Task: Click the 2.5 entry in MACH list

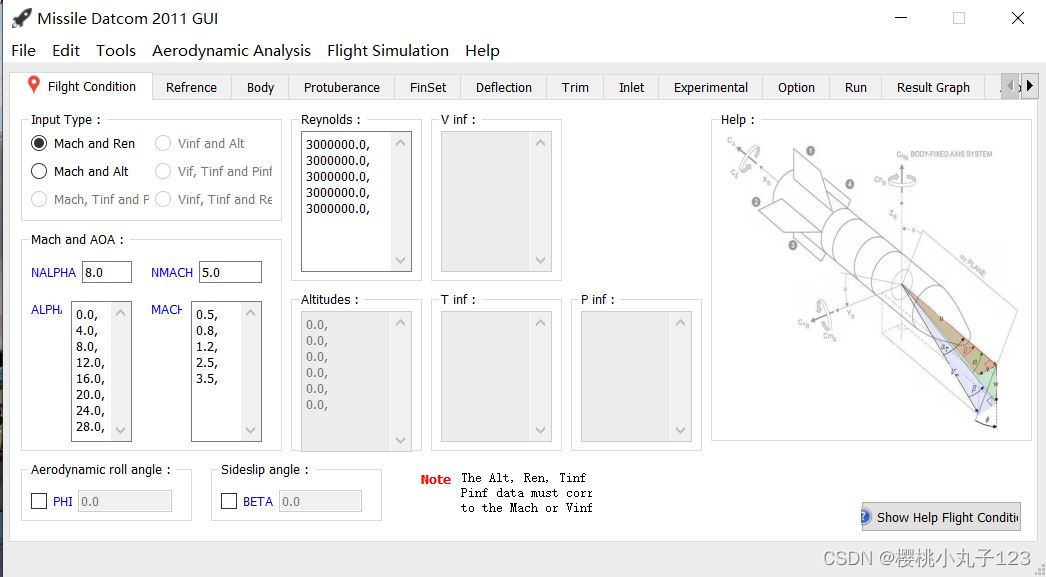Action: (206, 363)
